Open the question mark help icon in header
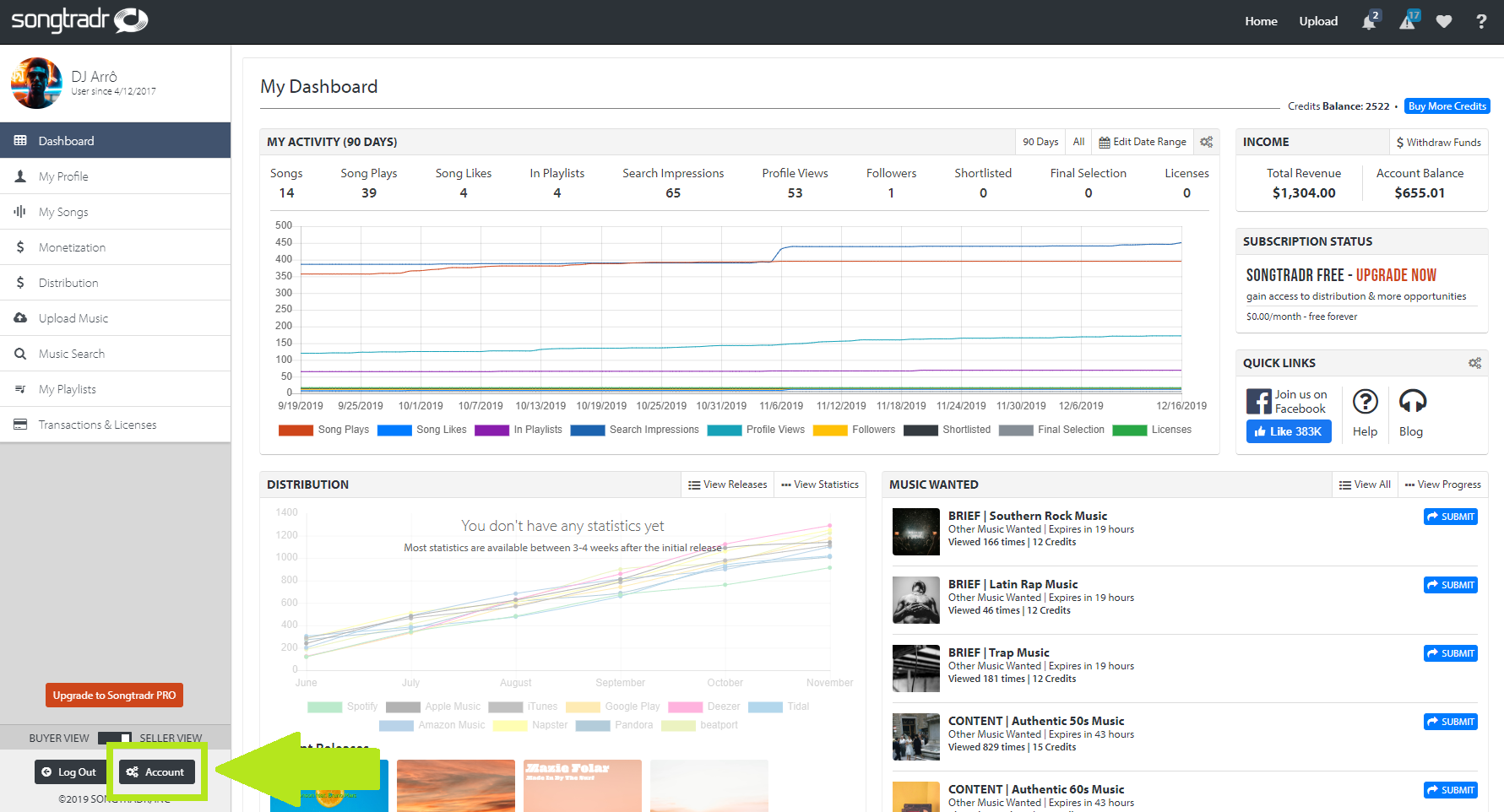Image resolution: width=1504 pixels, height=812 pixels. pyautogui.click(x=1481, y=21)
